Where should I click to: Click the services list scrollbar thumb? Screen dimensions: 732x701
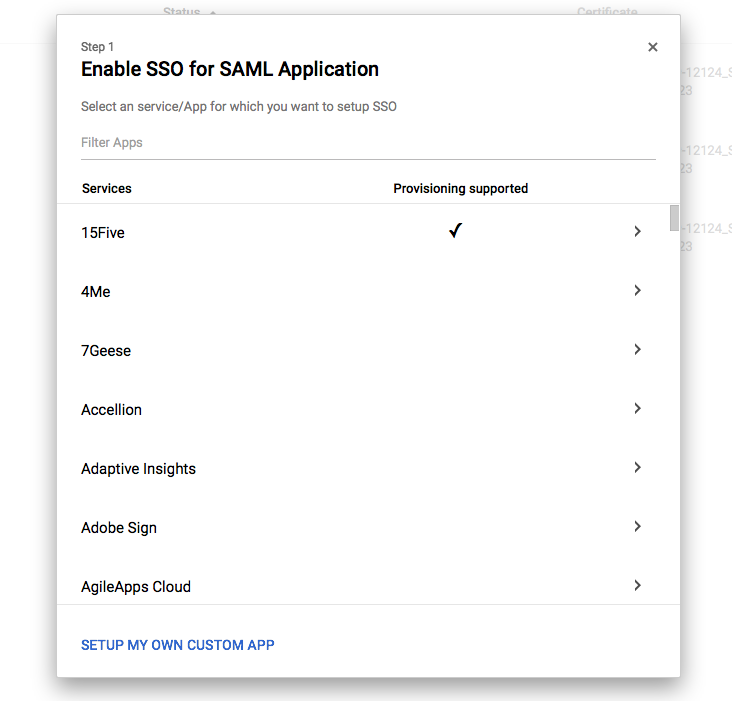click(674, 217)
